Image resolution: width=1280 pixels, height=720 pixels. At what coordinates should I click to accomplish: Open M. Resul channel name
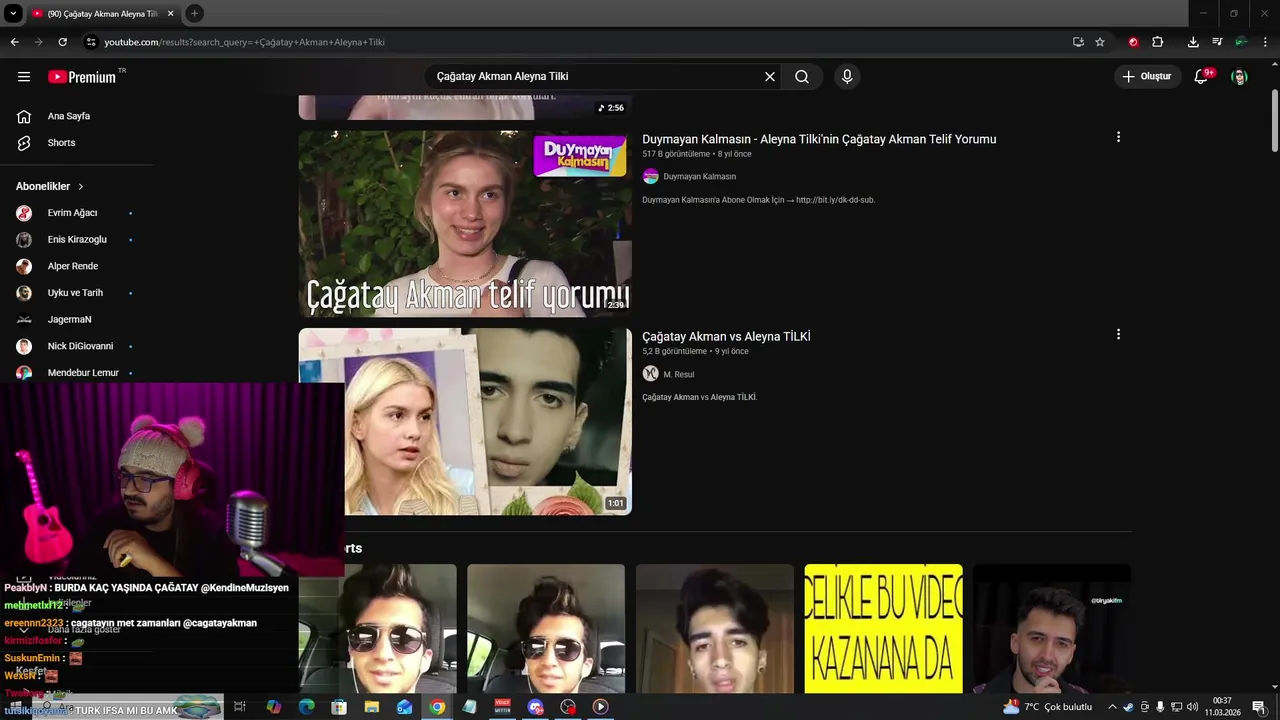(678, 375)
